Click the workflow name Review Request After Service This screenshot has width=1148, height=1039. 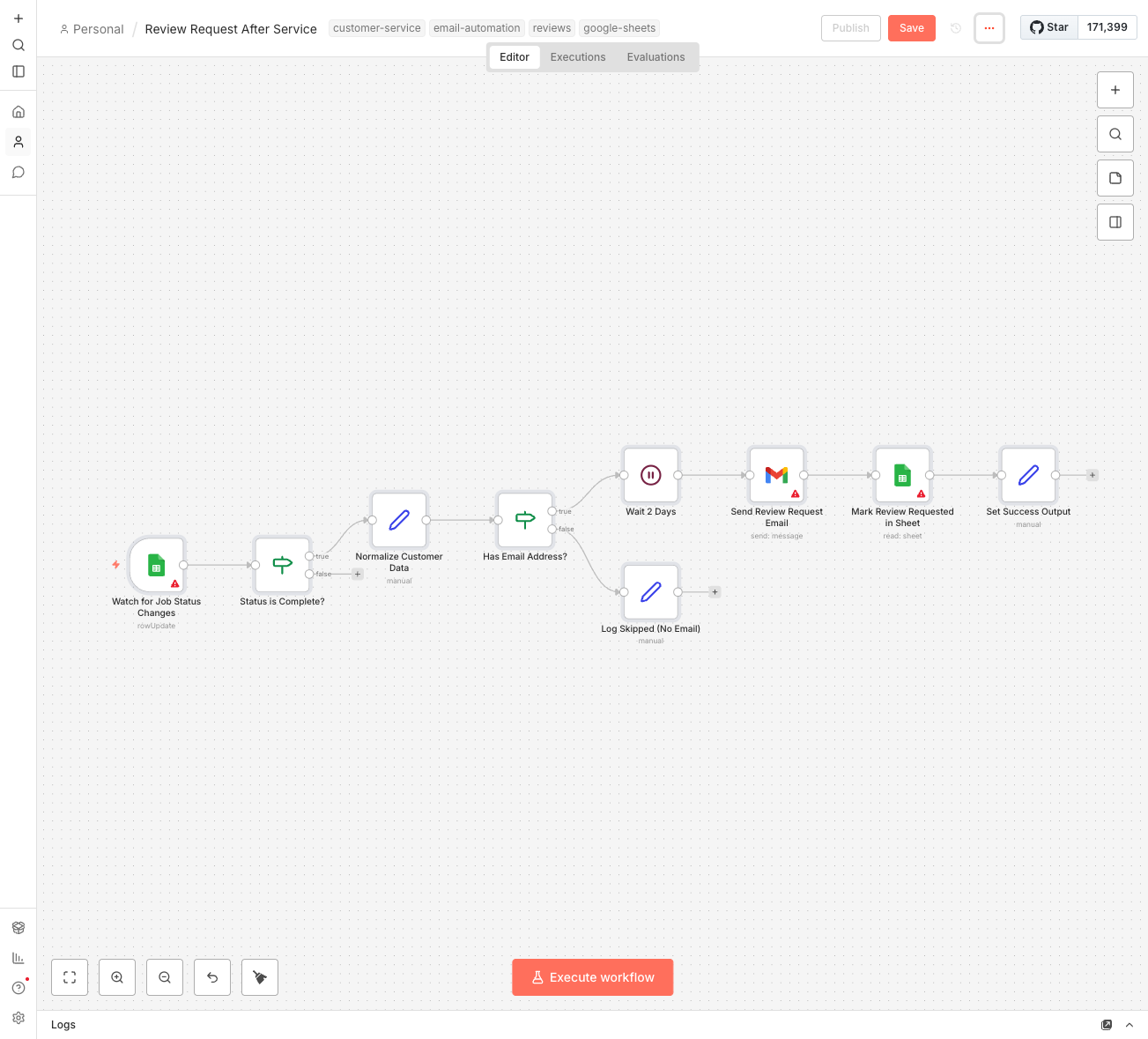click(231, 29)
